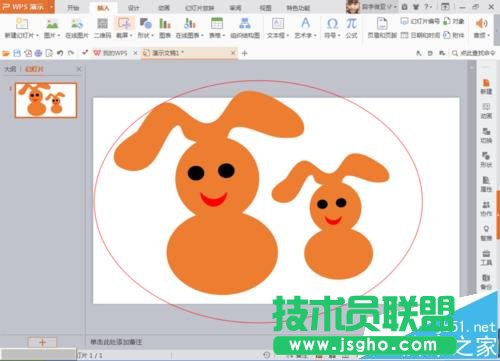Expand the 截屏 screenshot dropdown arrow

point(131,35)
